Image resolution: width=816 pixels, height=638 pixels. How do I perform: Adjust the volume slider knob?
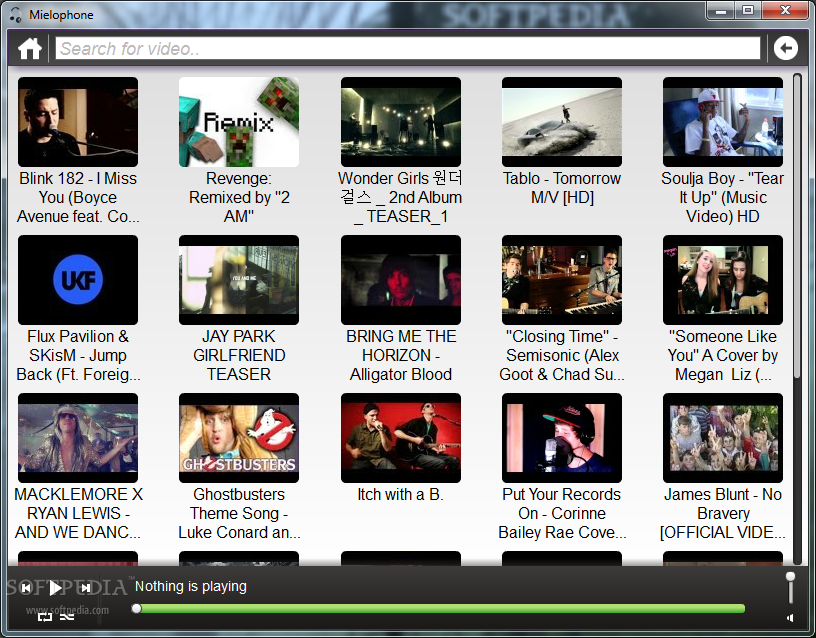(790, 577)
